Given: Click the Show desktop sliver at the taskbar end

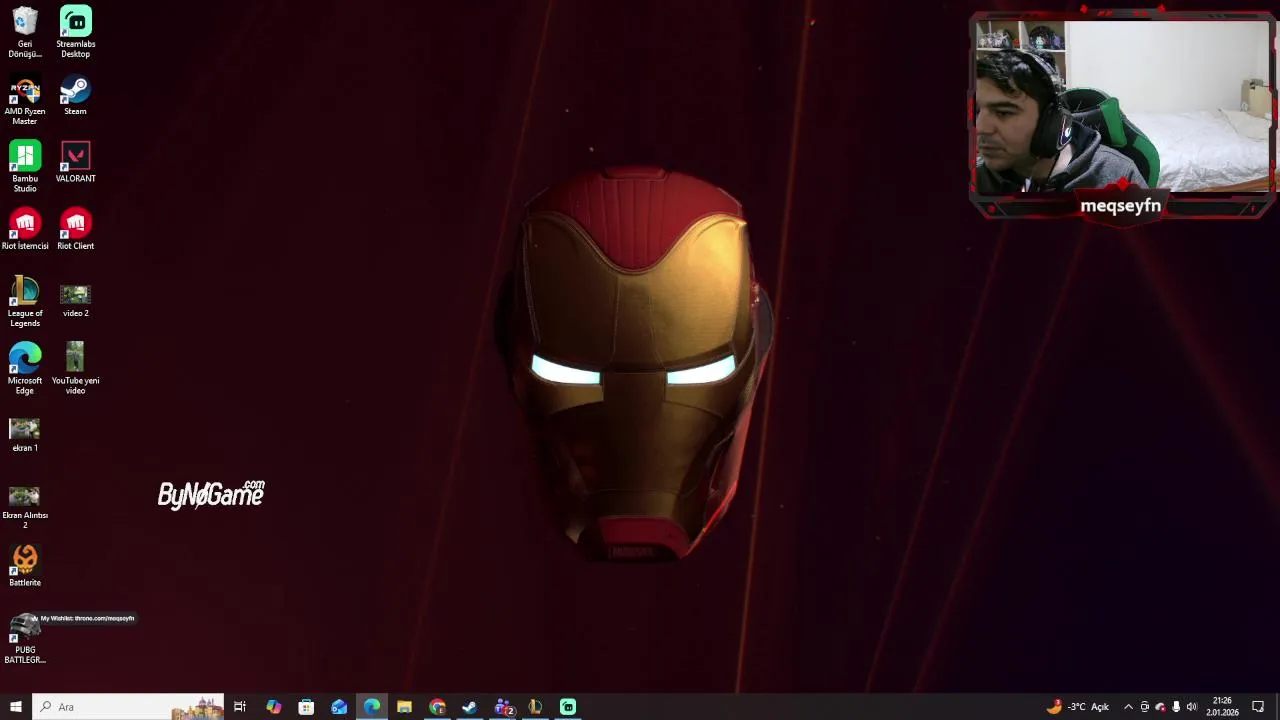Looking at the screenshot, I should [1277, 707].
